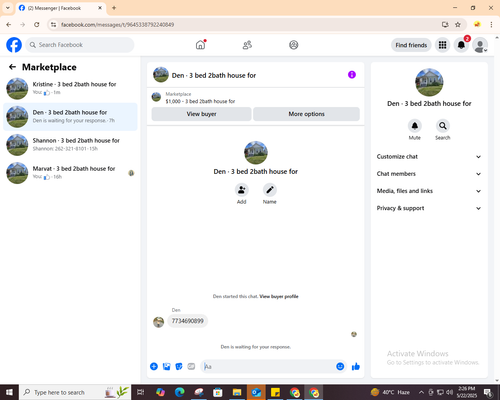Viewport: 500px width, 400px height.
Task: Reload the page in Chrome
Action: [x=37, y=24]
